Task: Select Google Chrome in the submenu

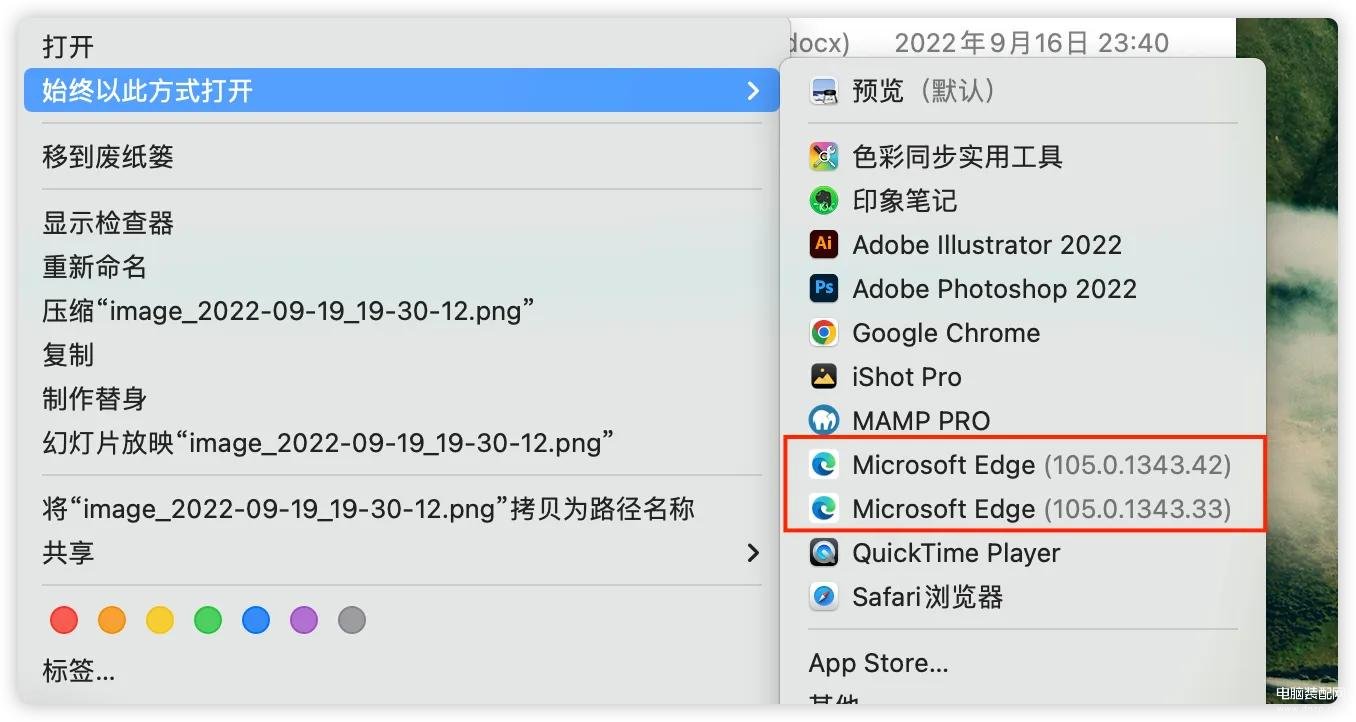Action: (1023, 333)
